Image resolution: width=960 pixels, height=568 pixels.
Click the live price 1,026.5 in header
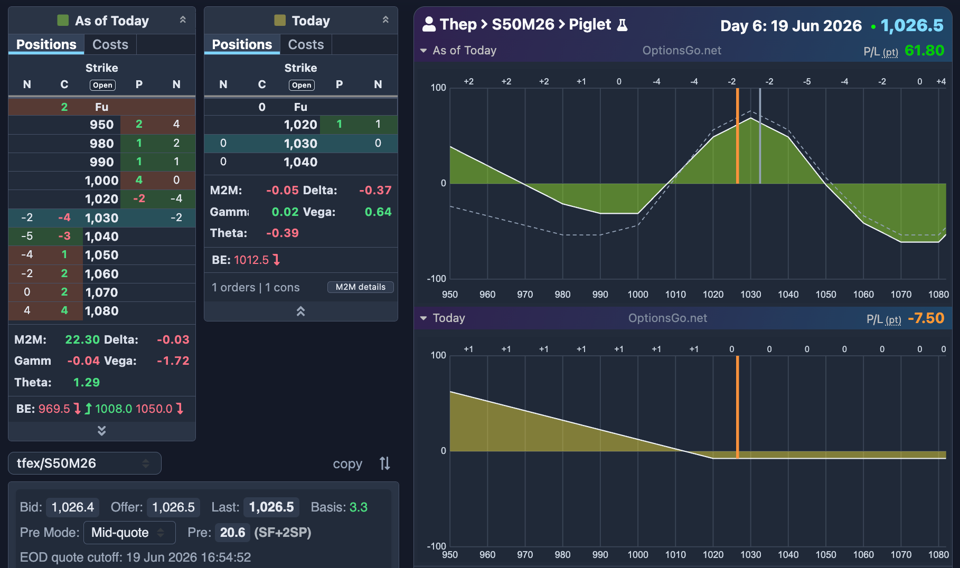click(912, 25)
